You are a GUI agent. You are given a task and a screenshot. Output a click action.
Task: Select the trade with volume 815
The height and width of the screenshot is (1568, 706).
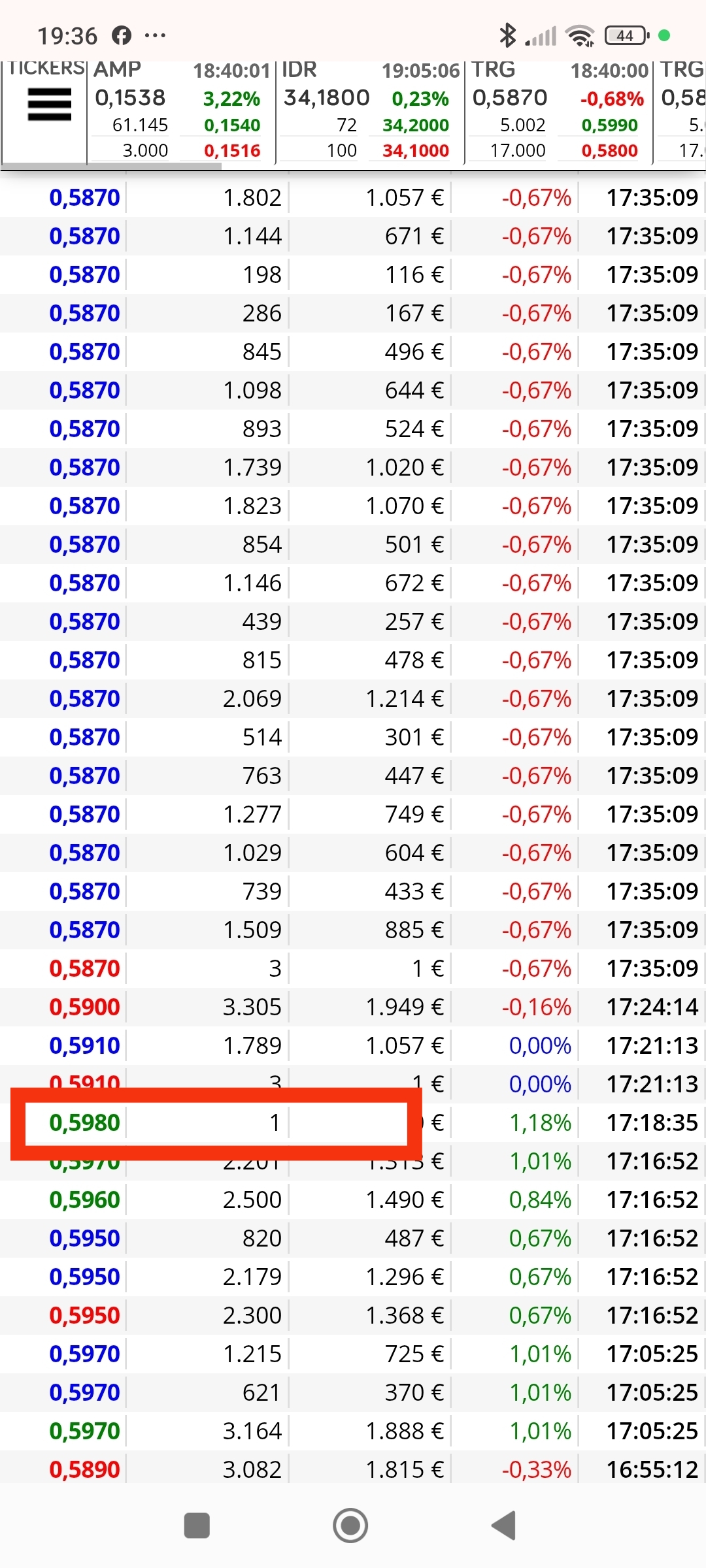click(353, 660)
